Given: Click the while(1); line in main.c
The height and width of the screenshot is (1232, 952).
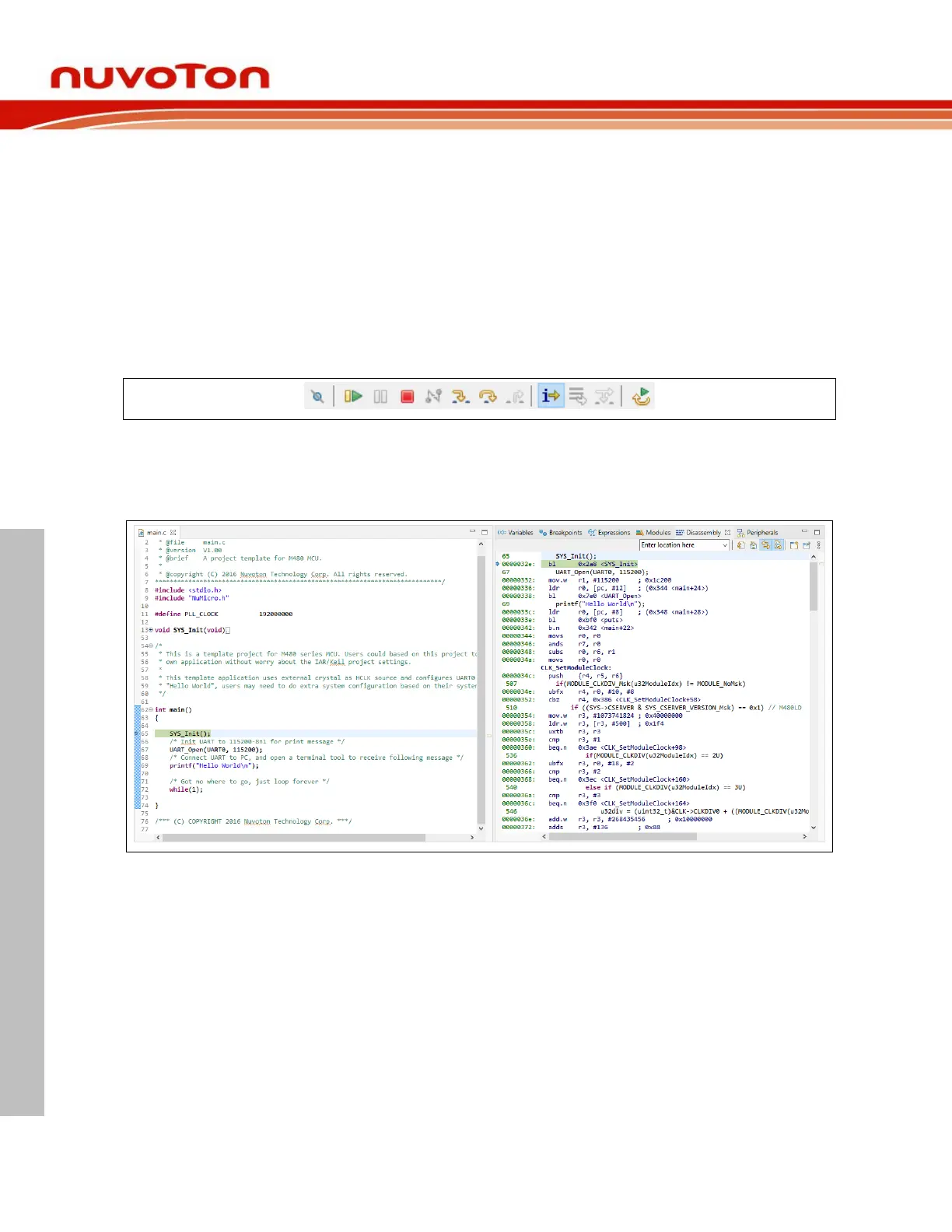Looking at the screenshot, I should (186, 789).
